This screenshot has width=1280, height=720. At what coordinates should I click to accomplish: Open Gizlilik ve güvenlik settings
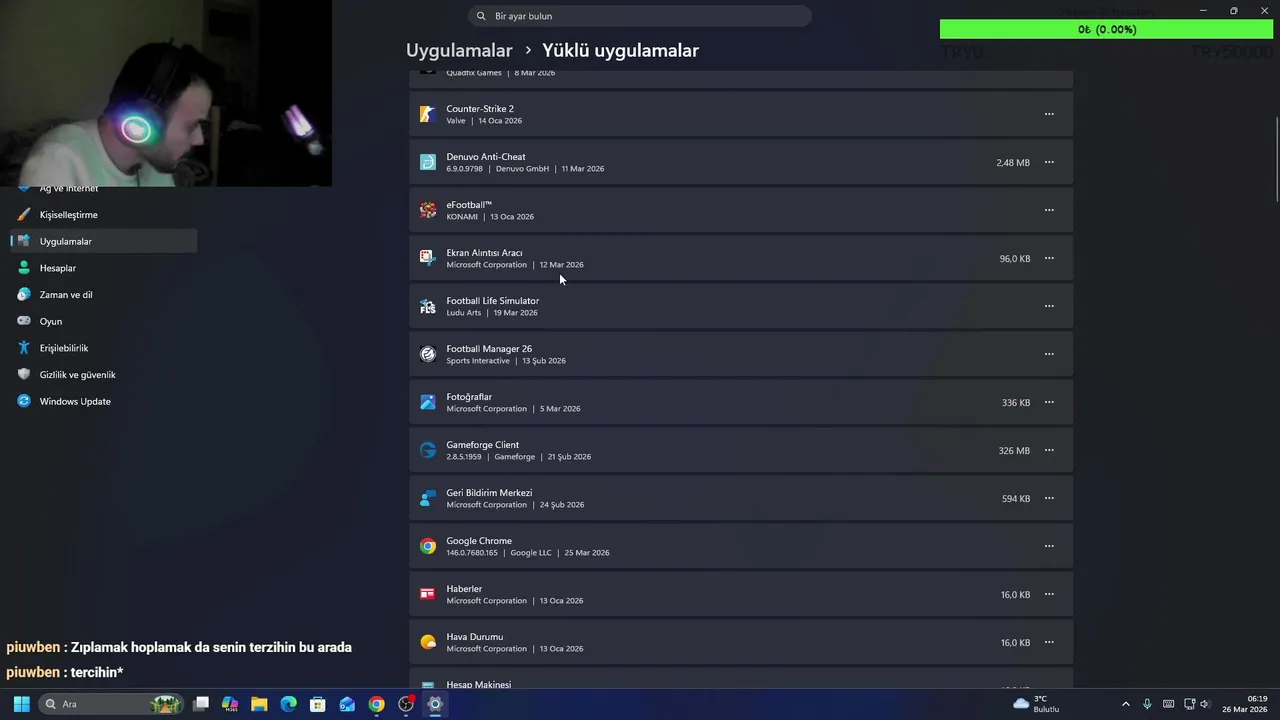pyautogui.click(x=103, y=375)
